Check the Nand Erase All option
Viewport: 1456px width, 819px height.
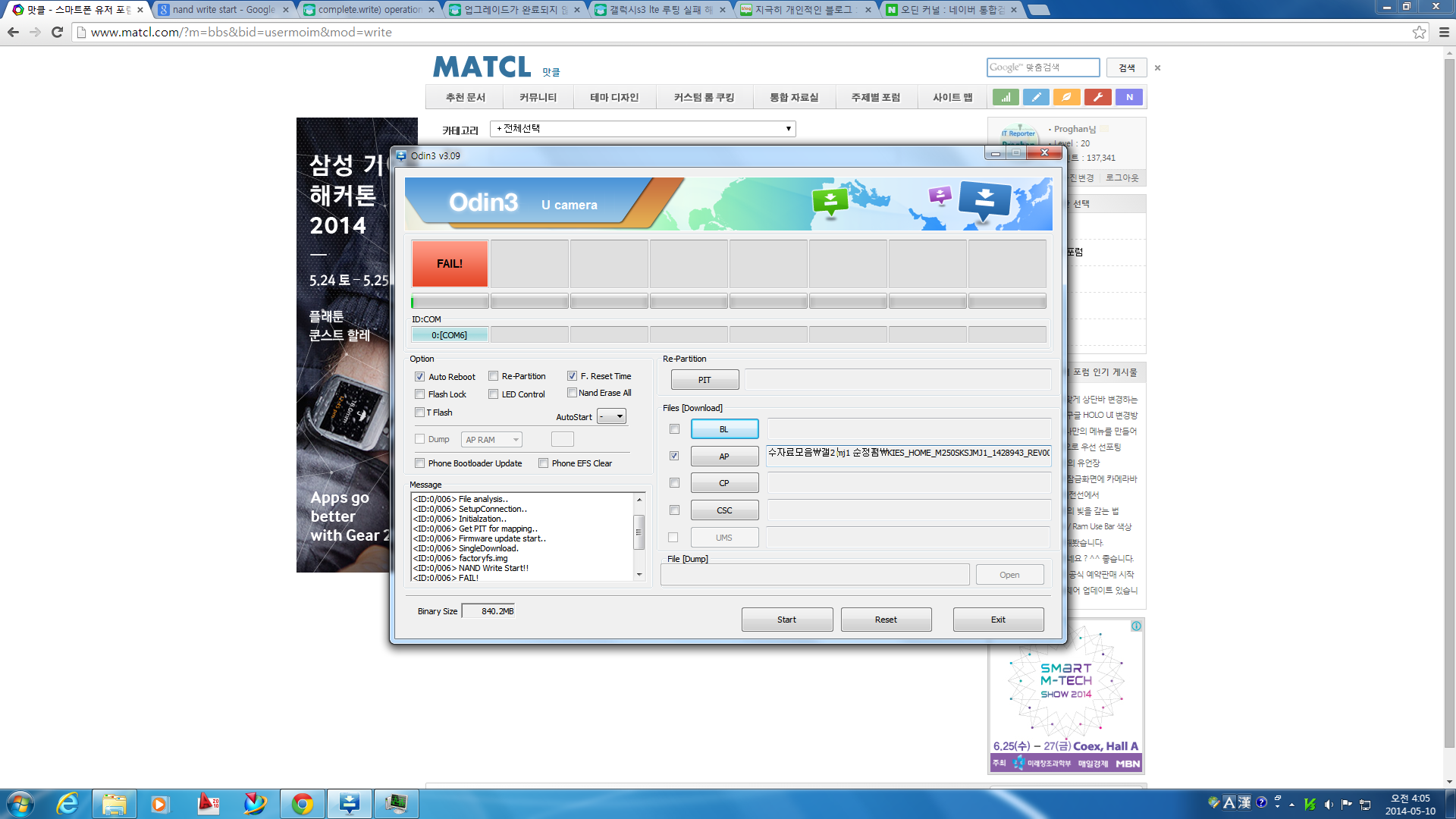tap(572, 393)
